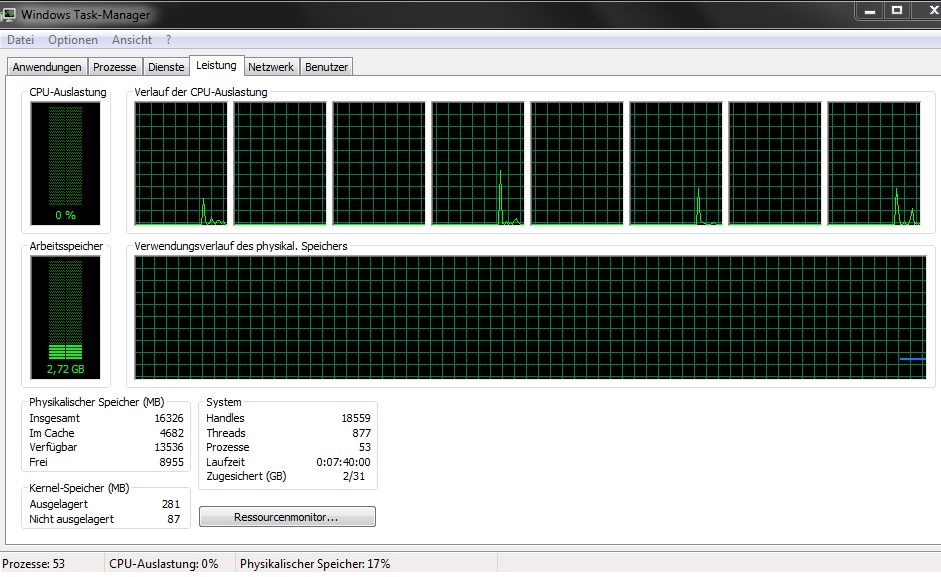Open the Datei menu
Screen dimensions: 941x577
point(20,40)
